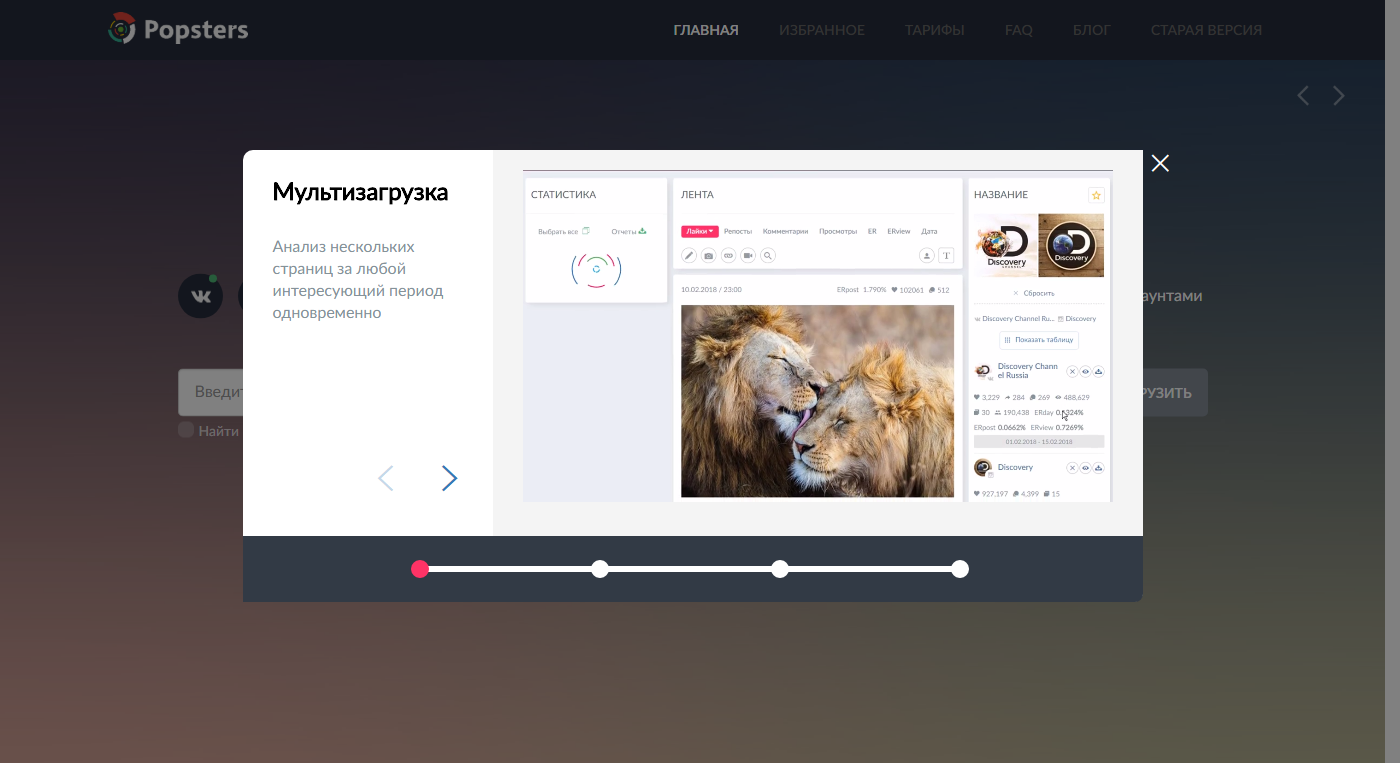The height and width of the screenshot is (763, 1400).
Task: Click the partly hidden ЗАГРУЗИТЬ button
Action: [1175, 393]
